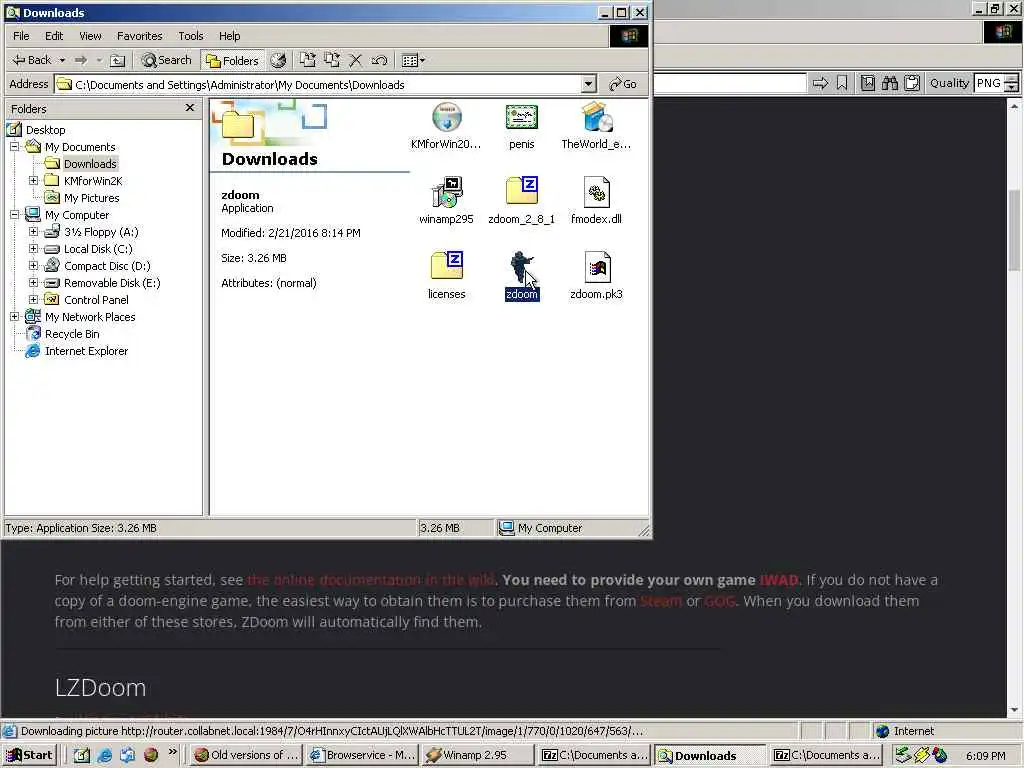Click the Start button

[x=29, y=755]
